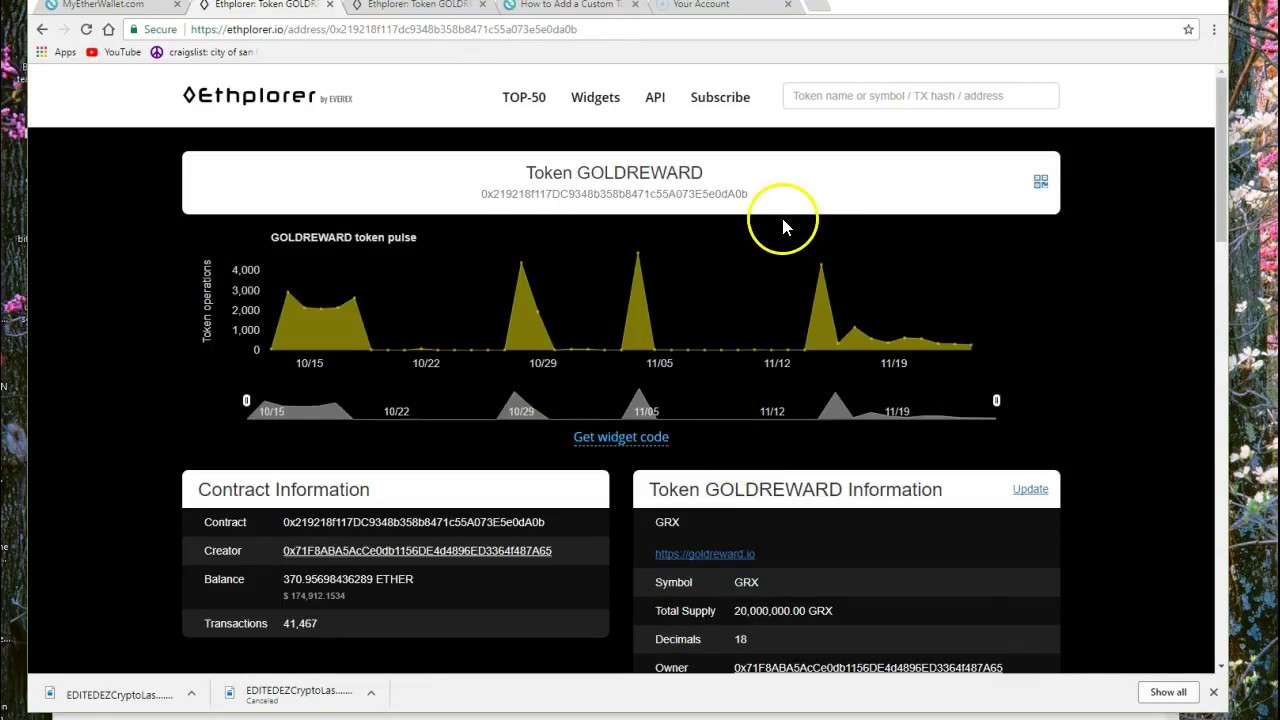Image resolution: width=1280 pixels, height=720 pixels.
Task: Go back using the browser back arrow
Action: pos(42,29)
